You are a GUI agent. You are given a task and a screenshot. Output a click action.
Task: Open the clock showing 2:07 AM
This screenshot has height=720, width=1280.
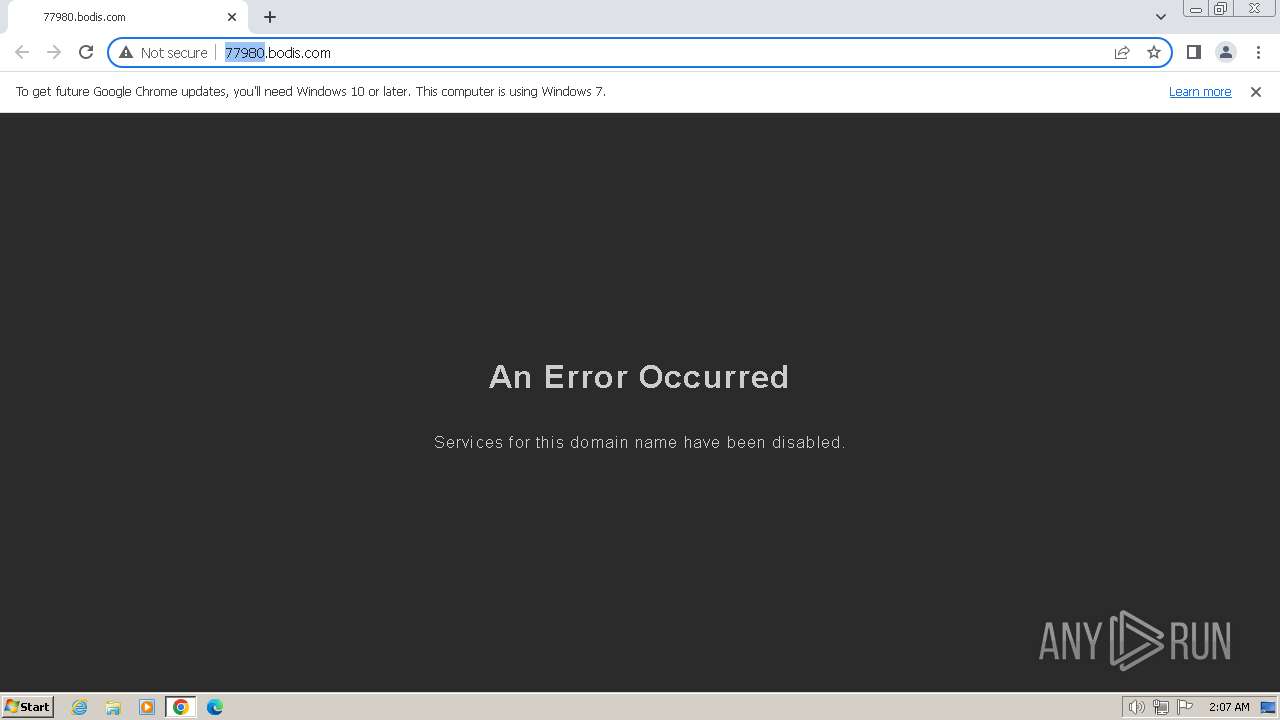pyautogui.click(x=1229, y=707)
